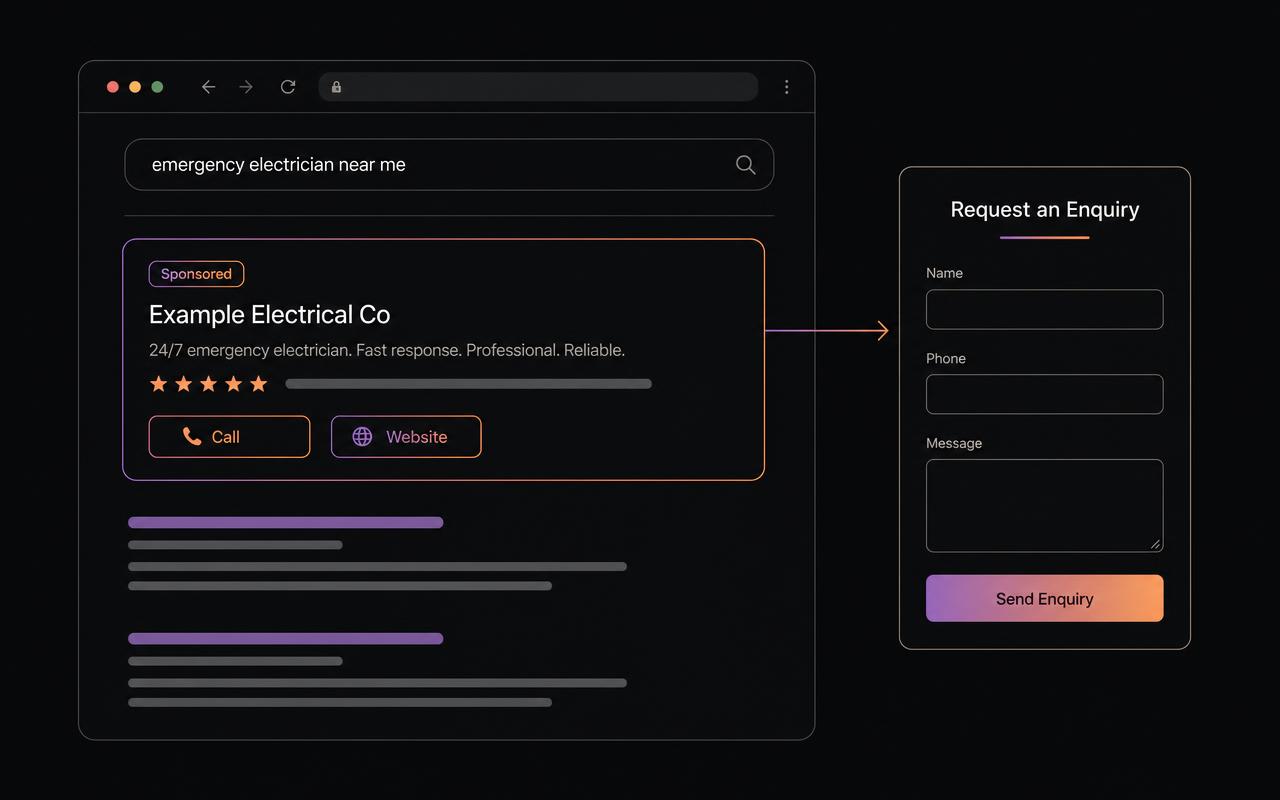The image size is (1280, 800).
Task: Click the globe icon on Website button
Action: (x=363, y=437)
